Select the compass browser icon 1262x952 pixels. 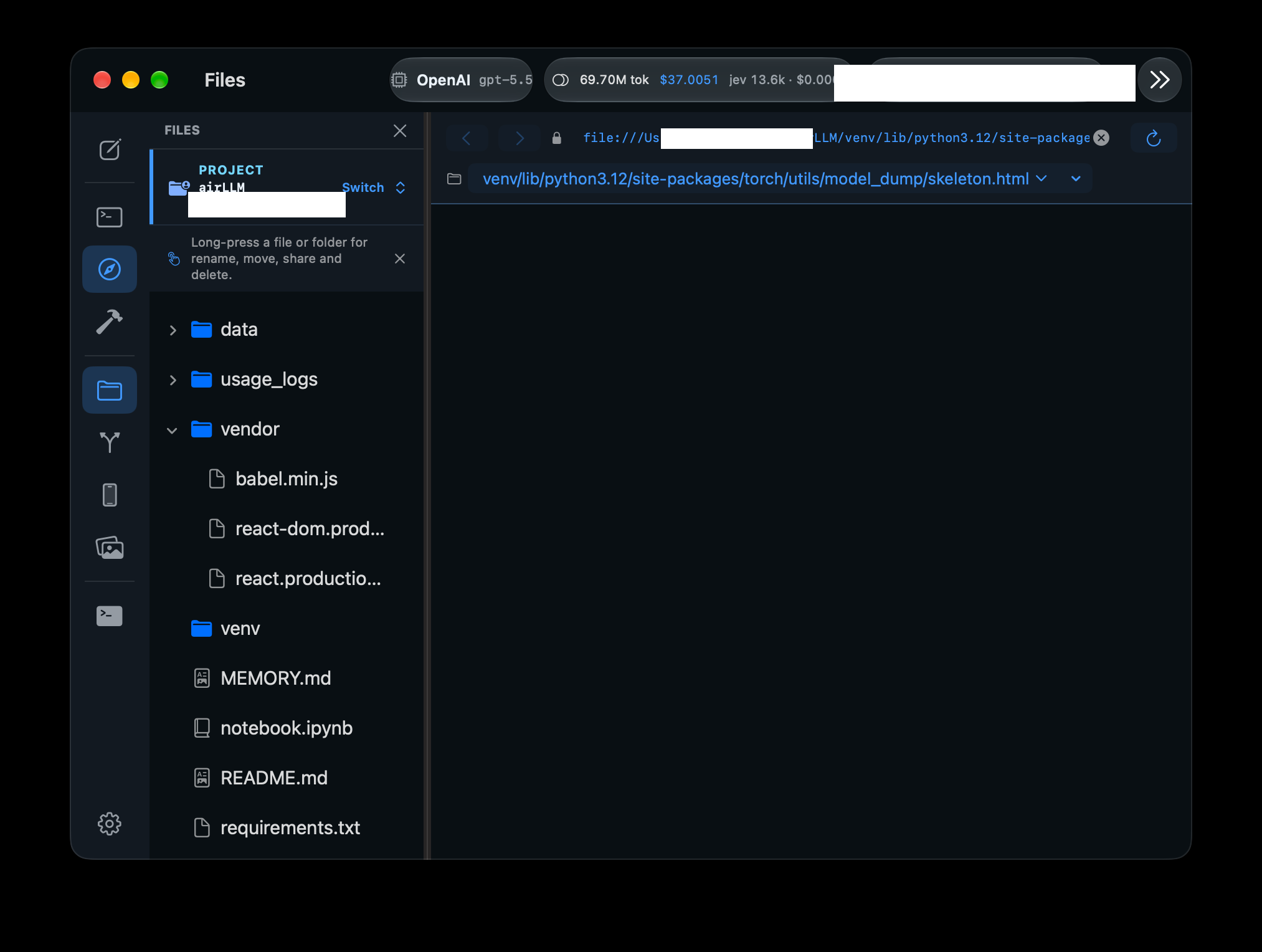click(110, 269)
